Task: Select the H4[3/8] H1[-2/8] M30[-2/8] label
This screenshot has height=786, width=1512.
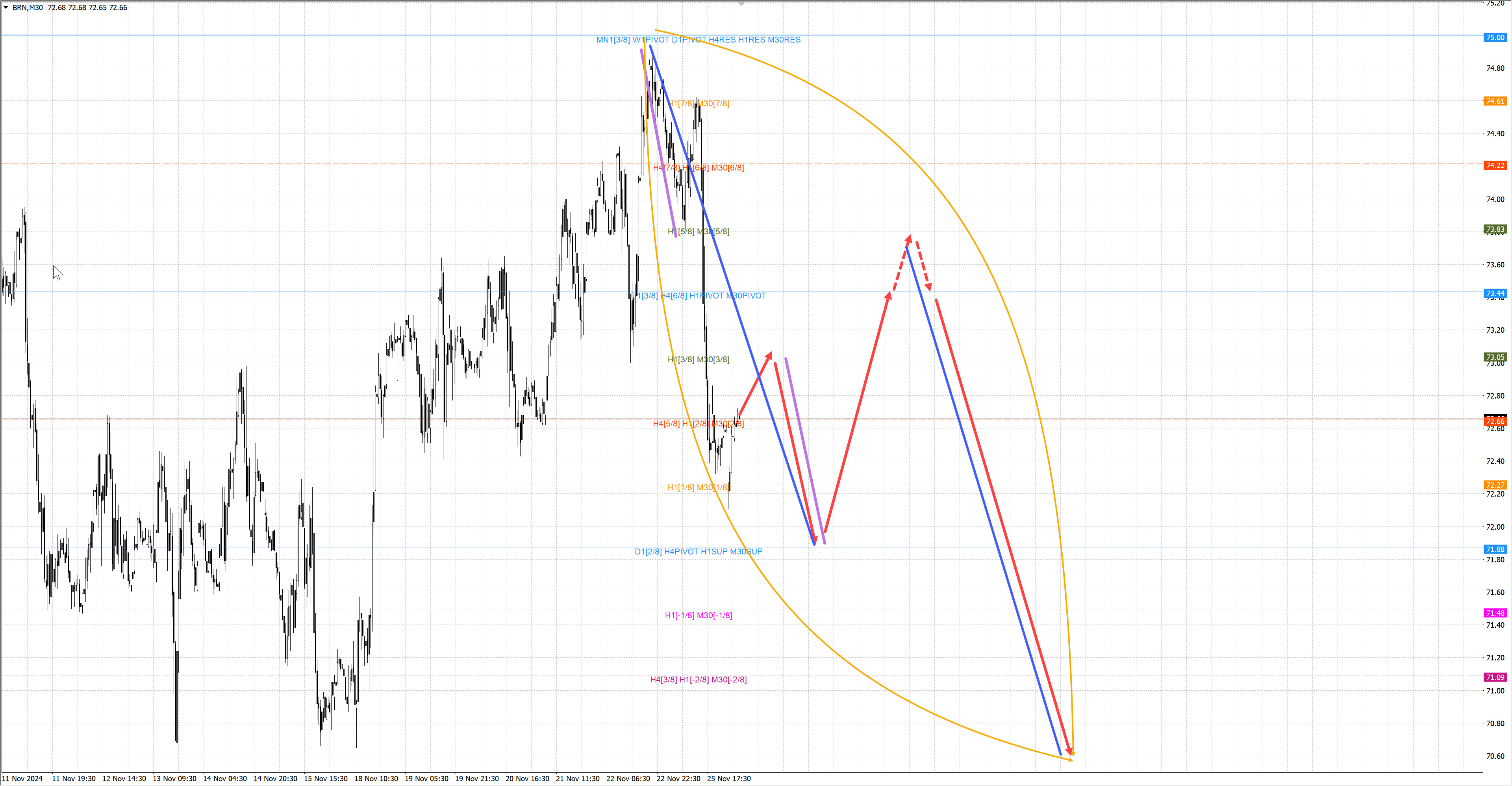Action: click(x=698, y=680)
